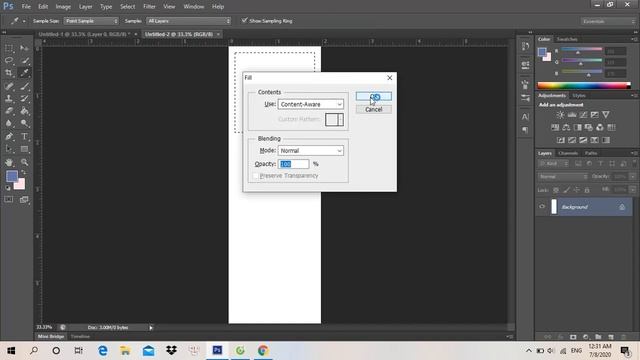Select the Path Selection tool

pyautogui.click(x=9, y=149)
